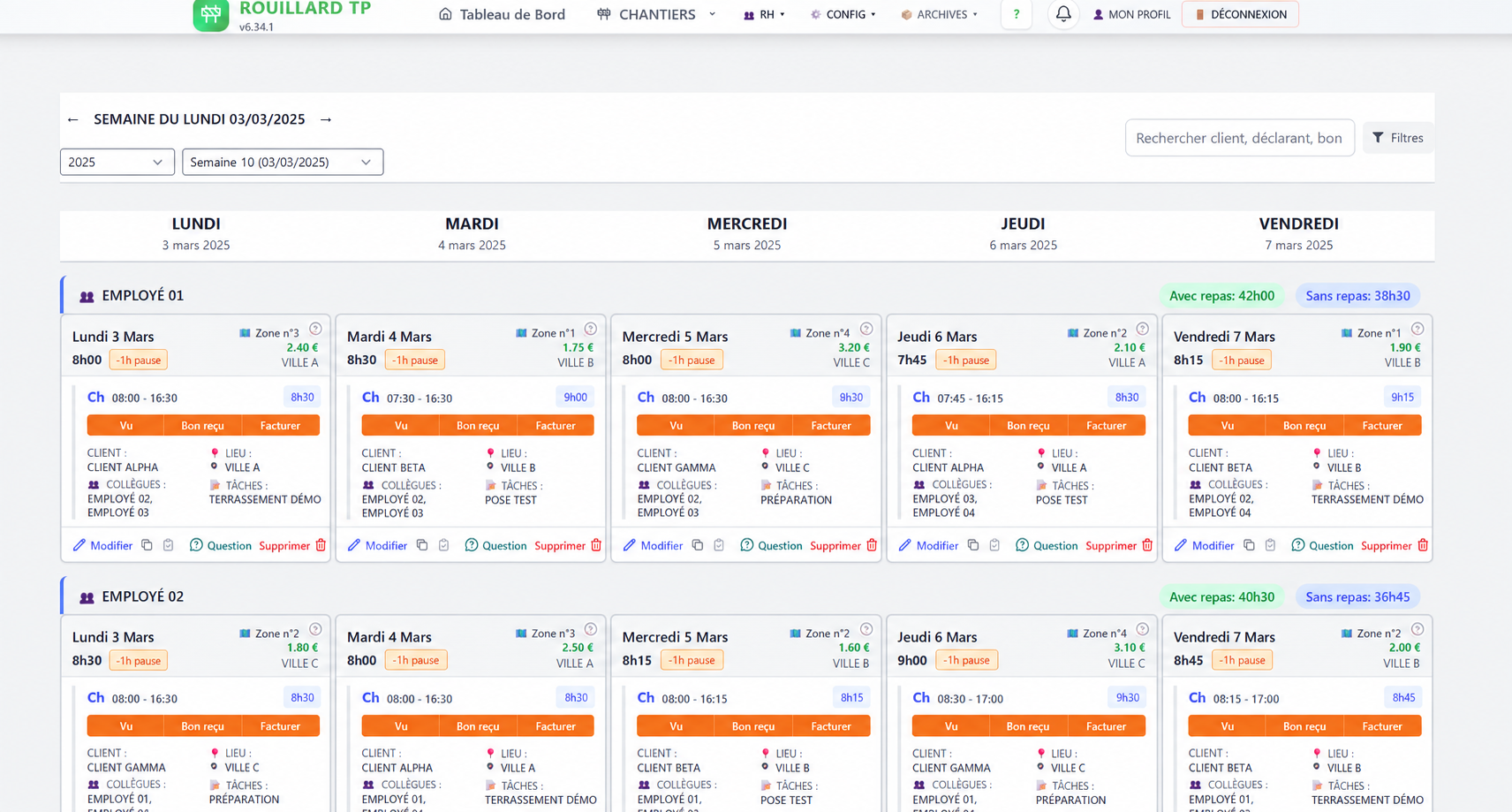Click the -1h pause badge on Employé 01's Lundi card

[x=139, y=360]
